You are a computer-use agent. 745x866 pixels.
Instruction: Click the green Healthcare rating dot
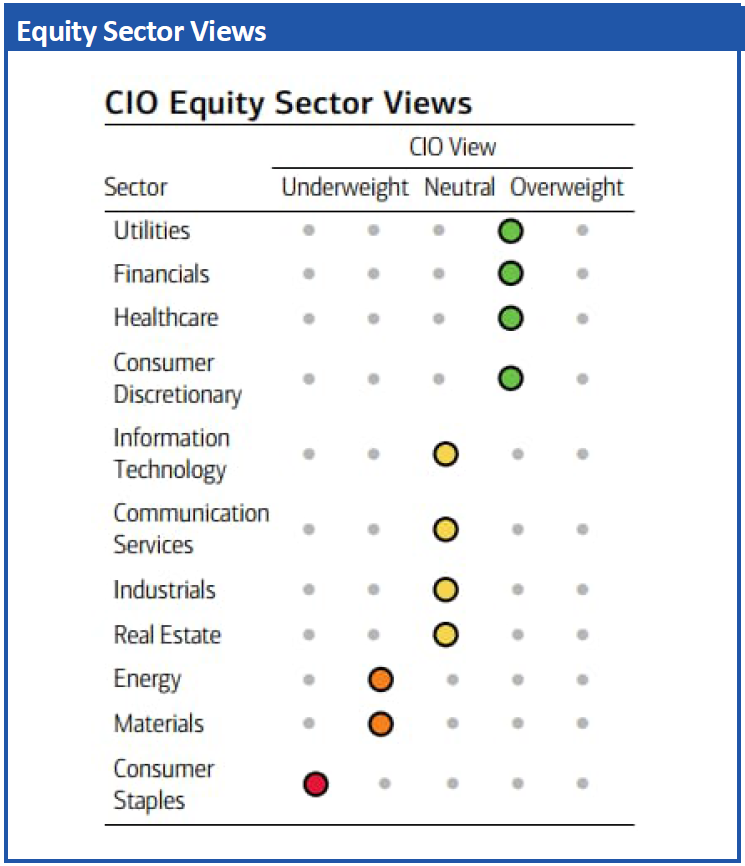pyautogui.click(x=510, y=318)
